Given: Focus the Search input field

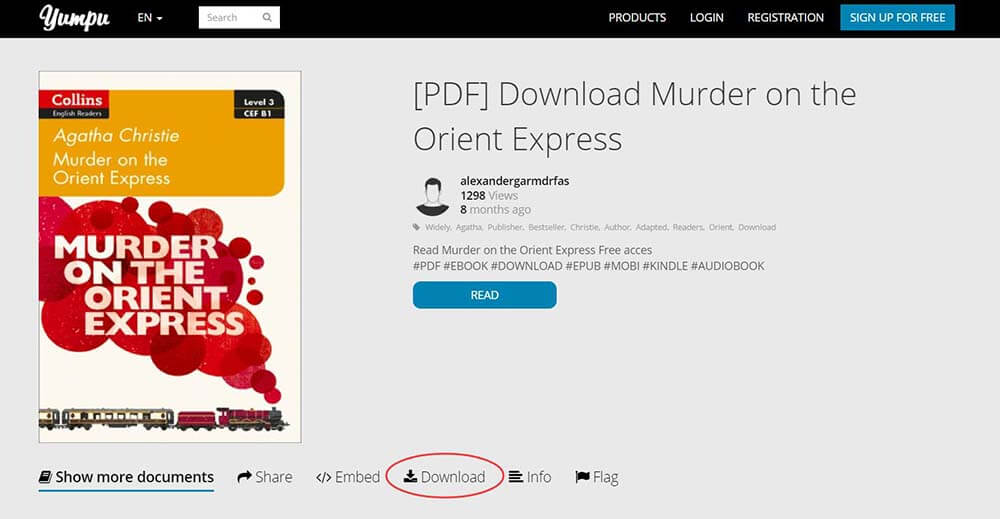Looking at the screenshot, I should click(x=228, y=17).
